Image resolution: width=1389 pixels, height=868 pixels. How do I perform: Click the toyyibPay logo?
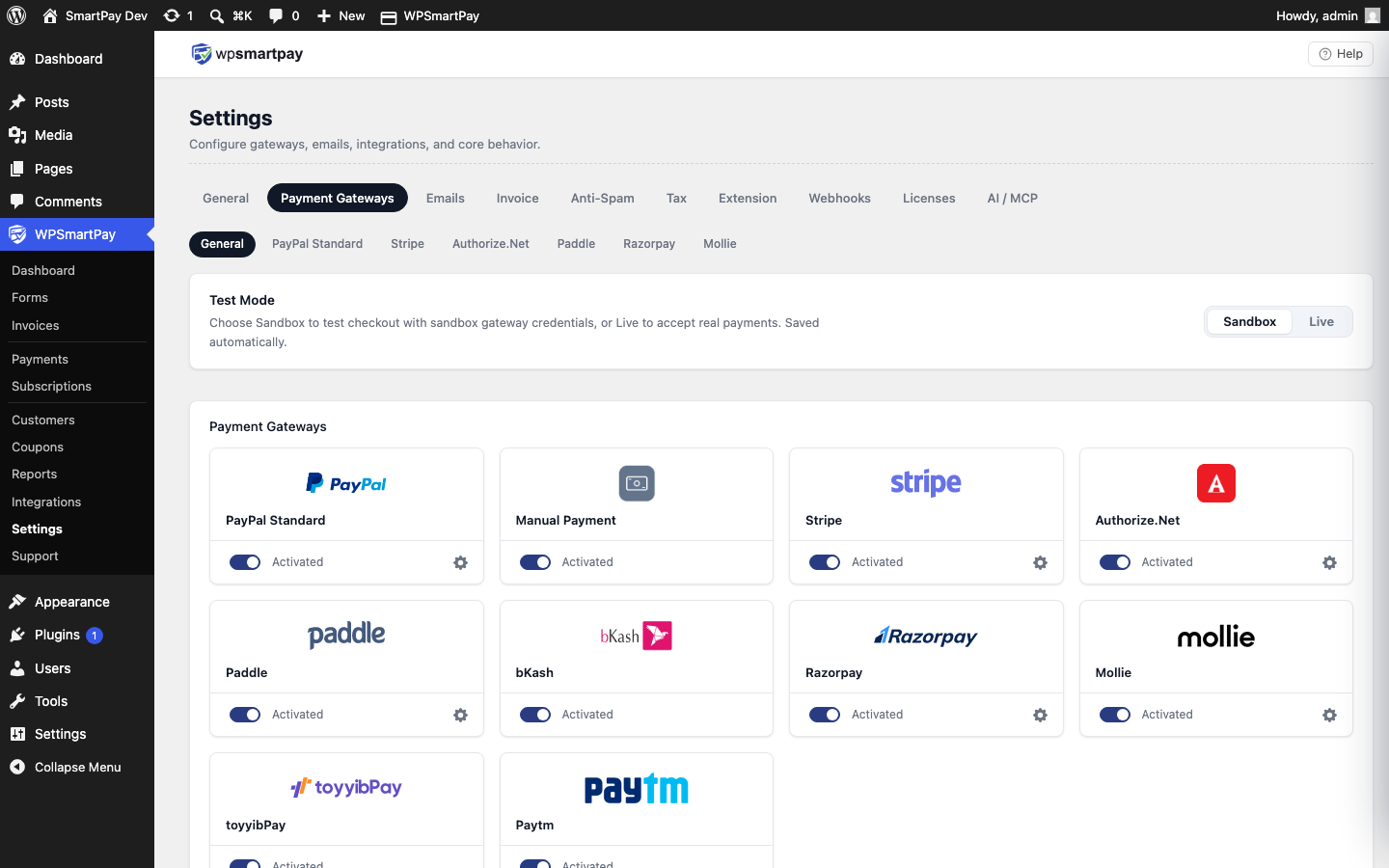coord(346,787)
